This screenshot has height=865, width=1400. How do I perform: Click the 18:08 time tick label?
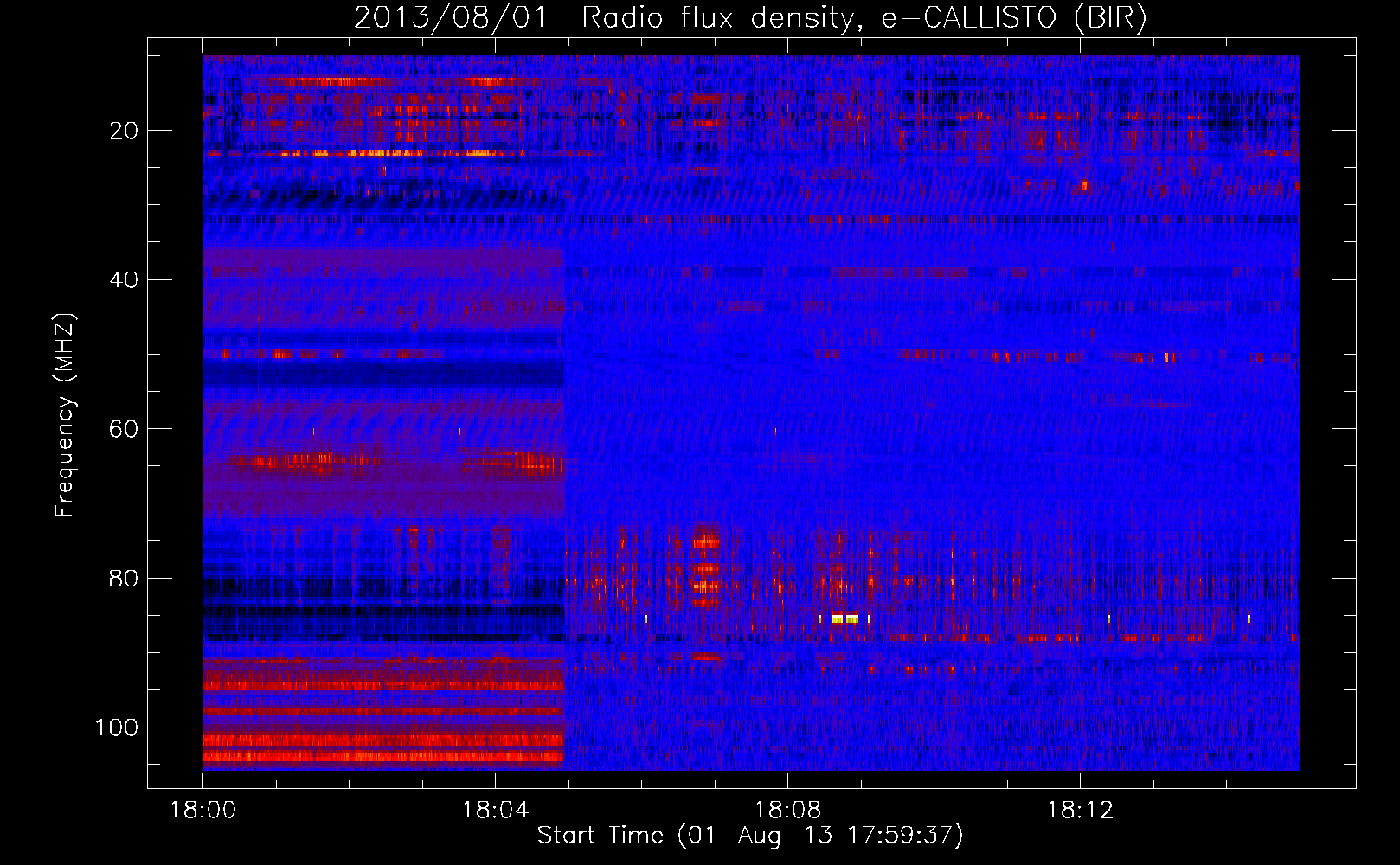[x=787, y=811]
